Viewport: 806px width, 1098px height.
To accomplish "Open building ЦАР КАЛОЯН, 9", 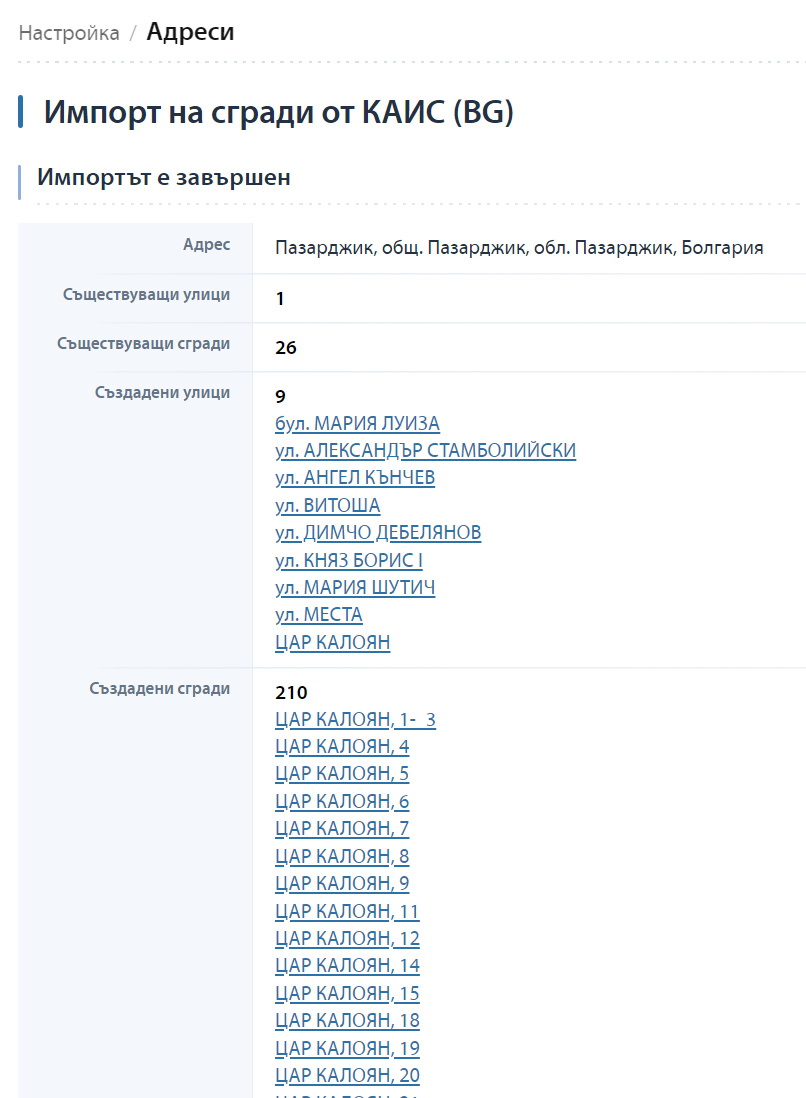I will pyautogui.click(x=342, y=884).
